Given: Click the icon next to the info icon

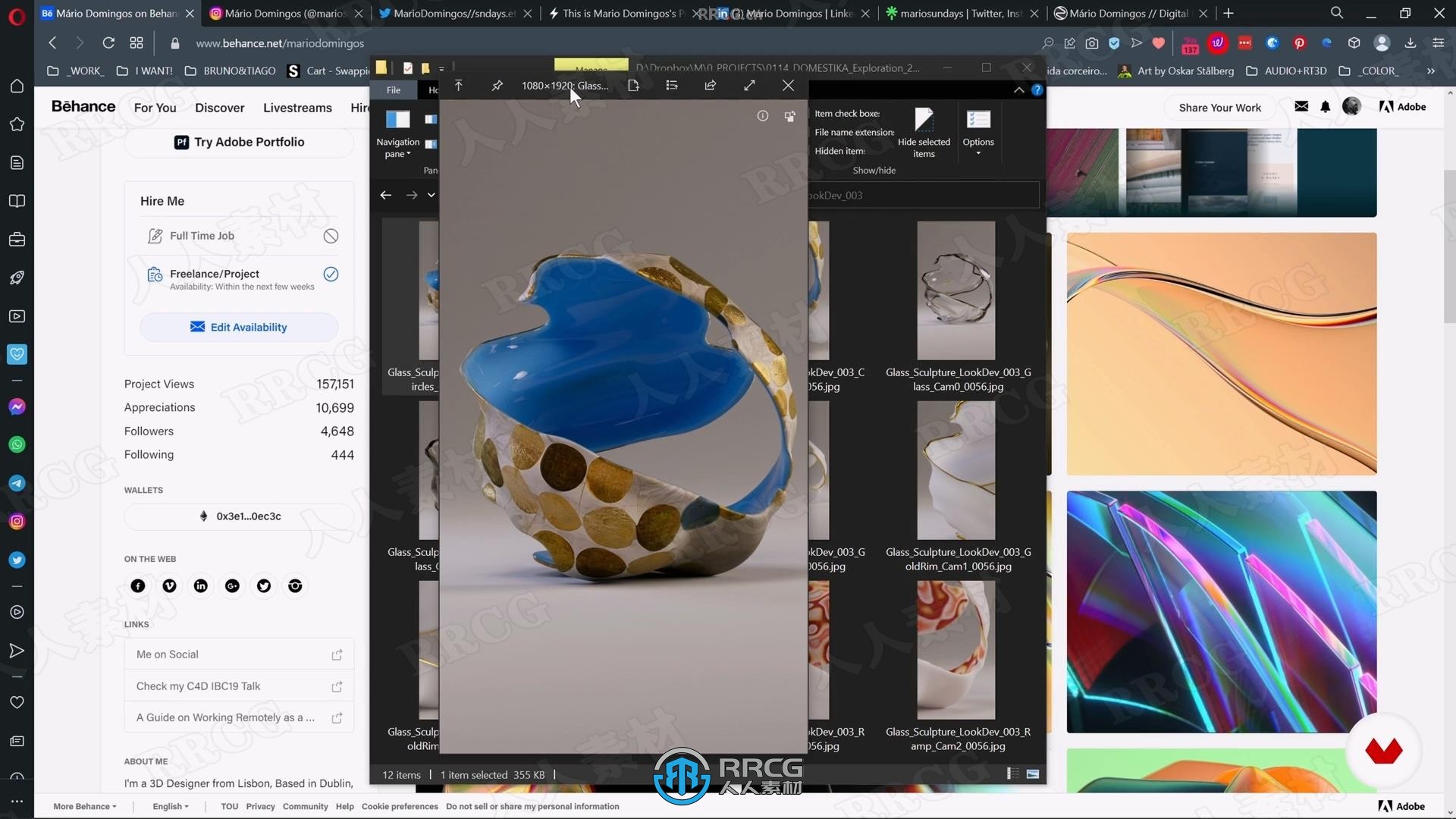Looking at the screenshot, I should [789, 116].
